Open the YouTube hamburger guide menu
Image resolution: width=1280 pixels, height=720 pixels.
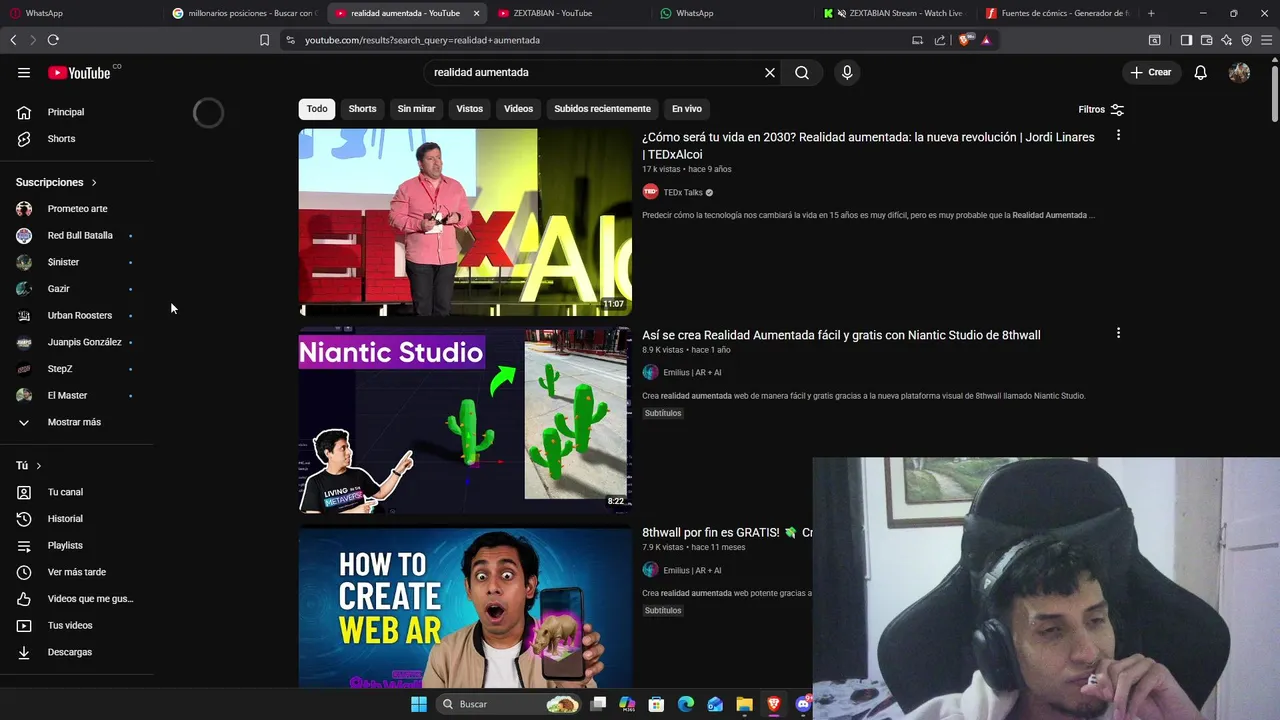(24, 72)
